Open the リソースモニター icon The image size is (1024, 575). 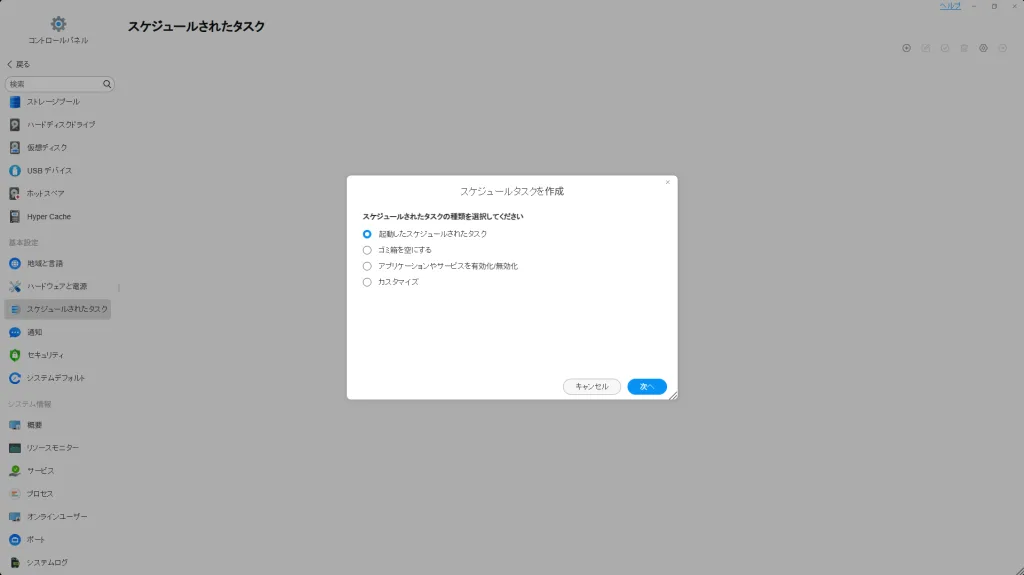point(14,448)
